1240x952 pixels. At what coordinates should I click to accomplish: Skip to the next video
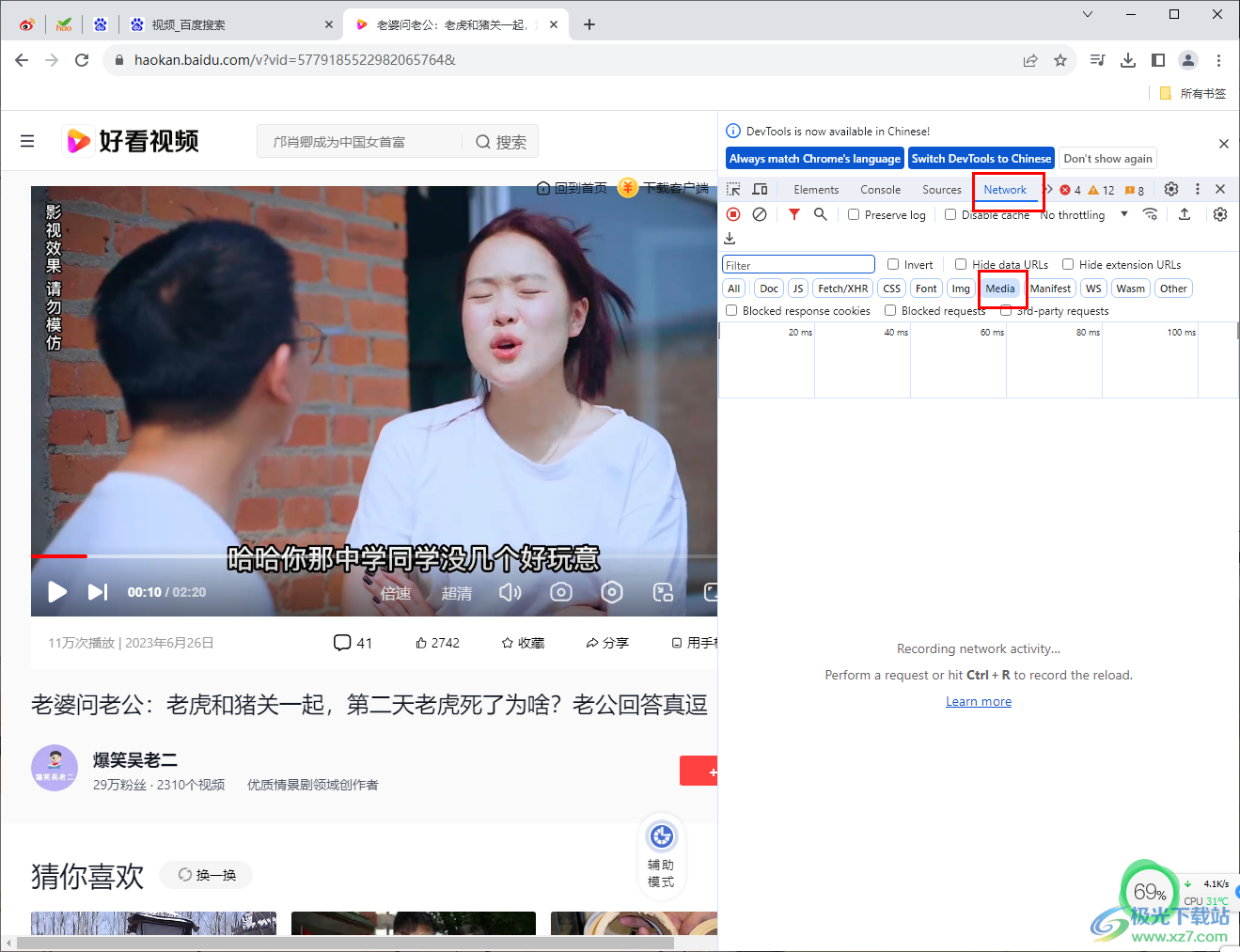pos(98,592)
